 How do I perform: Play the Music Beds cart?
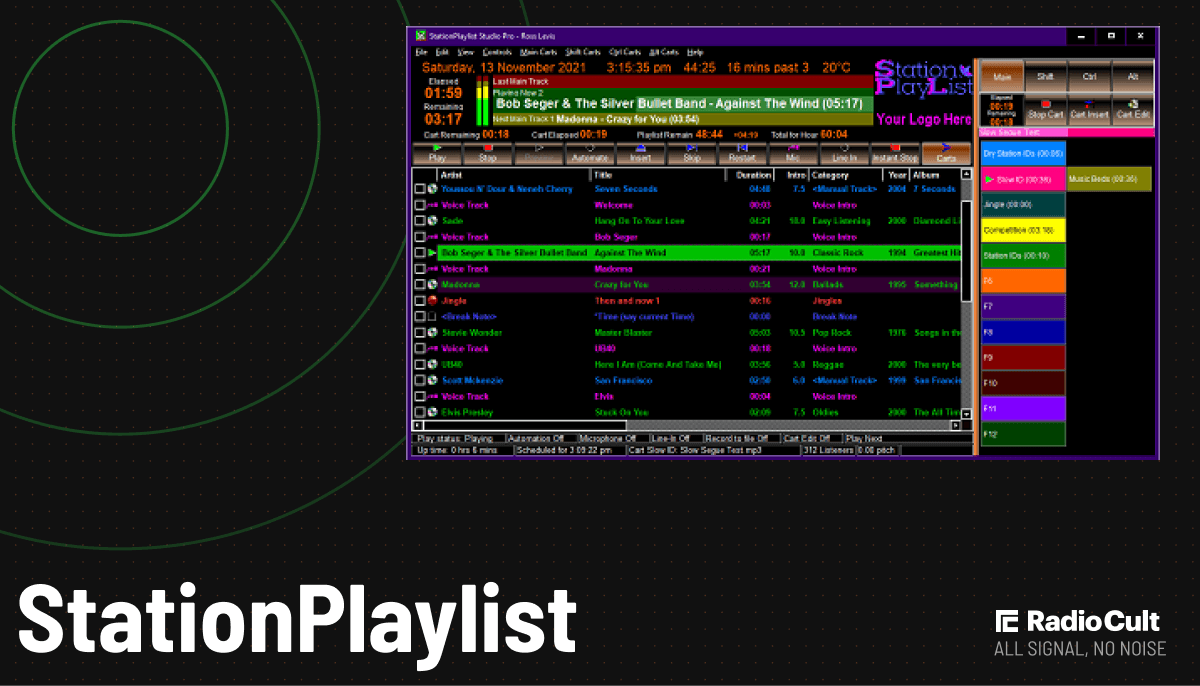click(1108, 179)
